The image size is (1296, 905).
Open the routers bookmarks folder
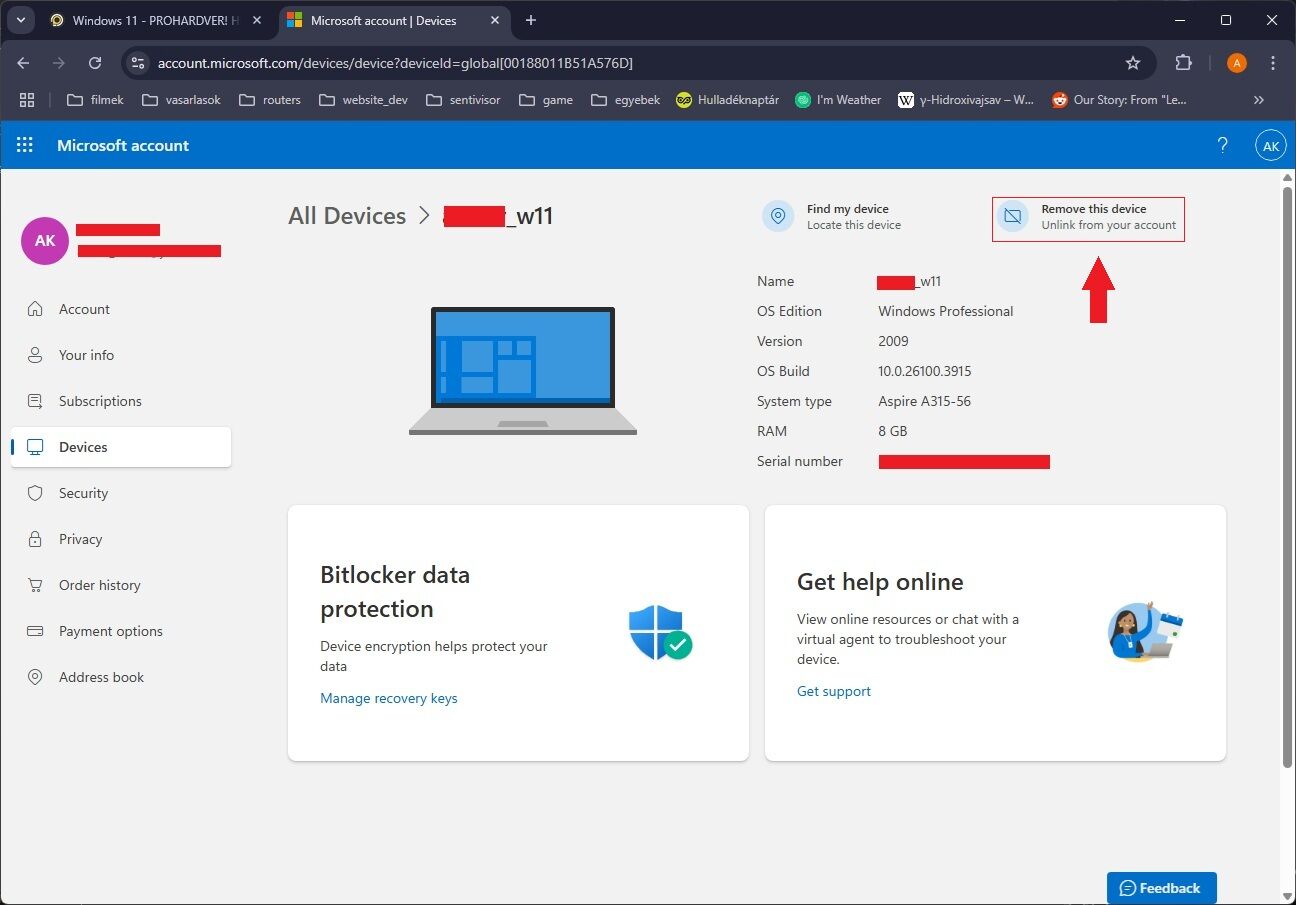270,100
